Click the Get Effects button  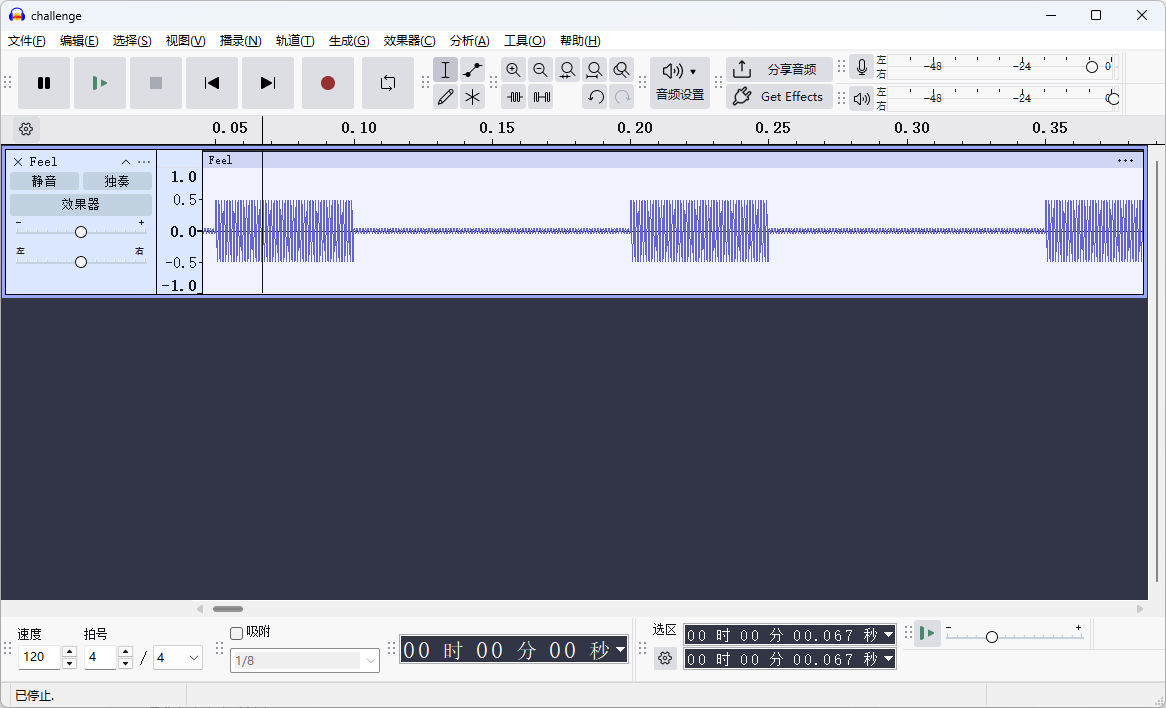(779, 97)
